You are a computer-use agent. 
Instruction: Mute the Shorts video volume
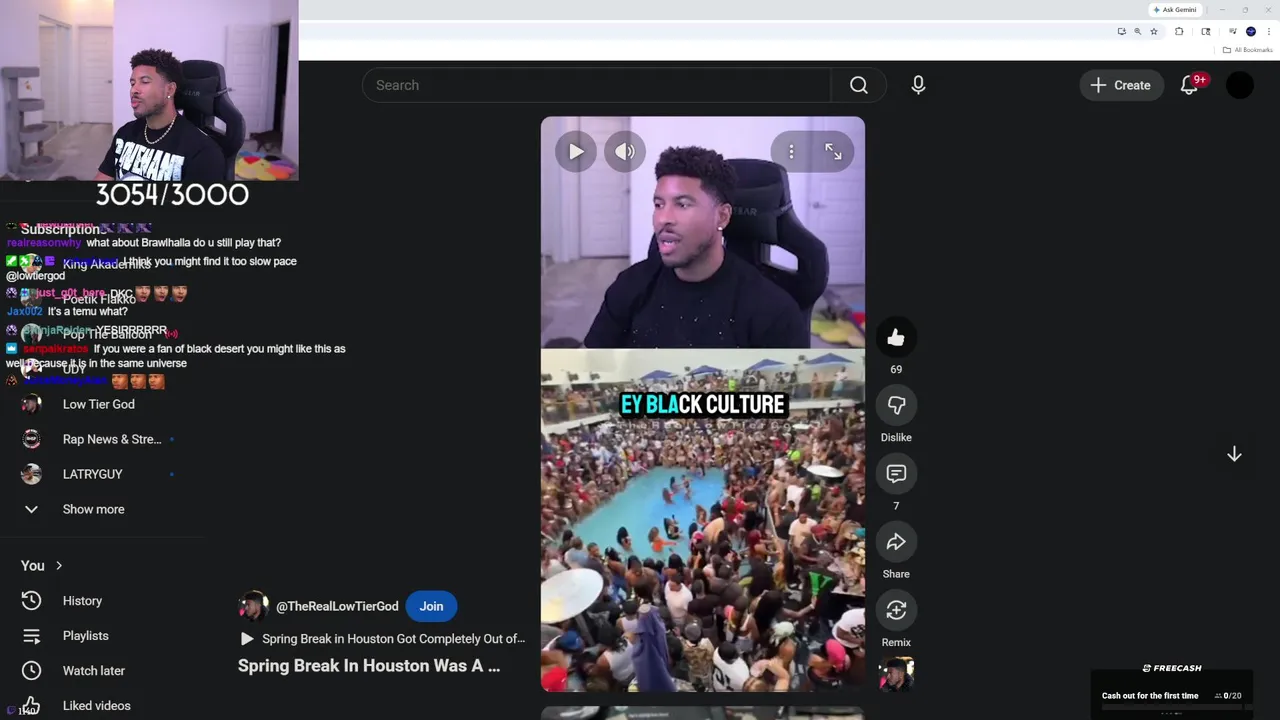click(x=625, y=152)
